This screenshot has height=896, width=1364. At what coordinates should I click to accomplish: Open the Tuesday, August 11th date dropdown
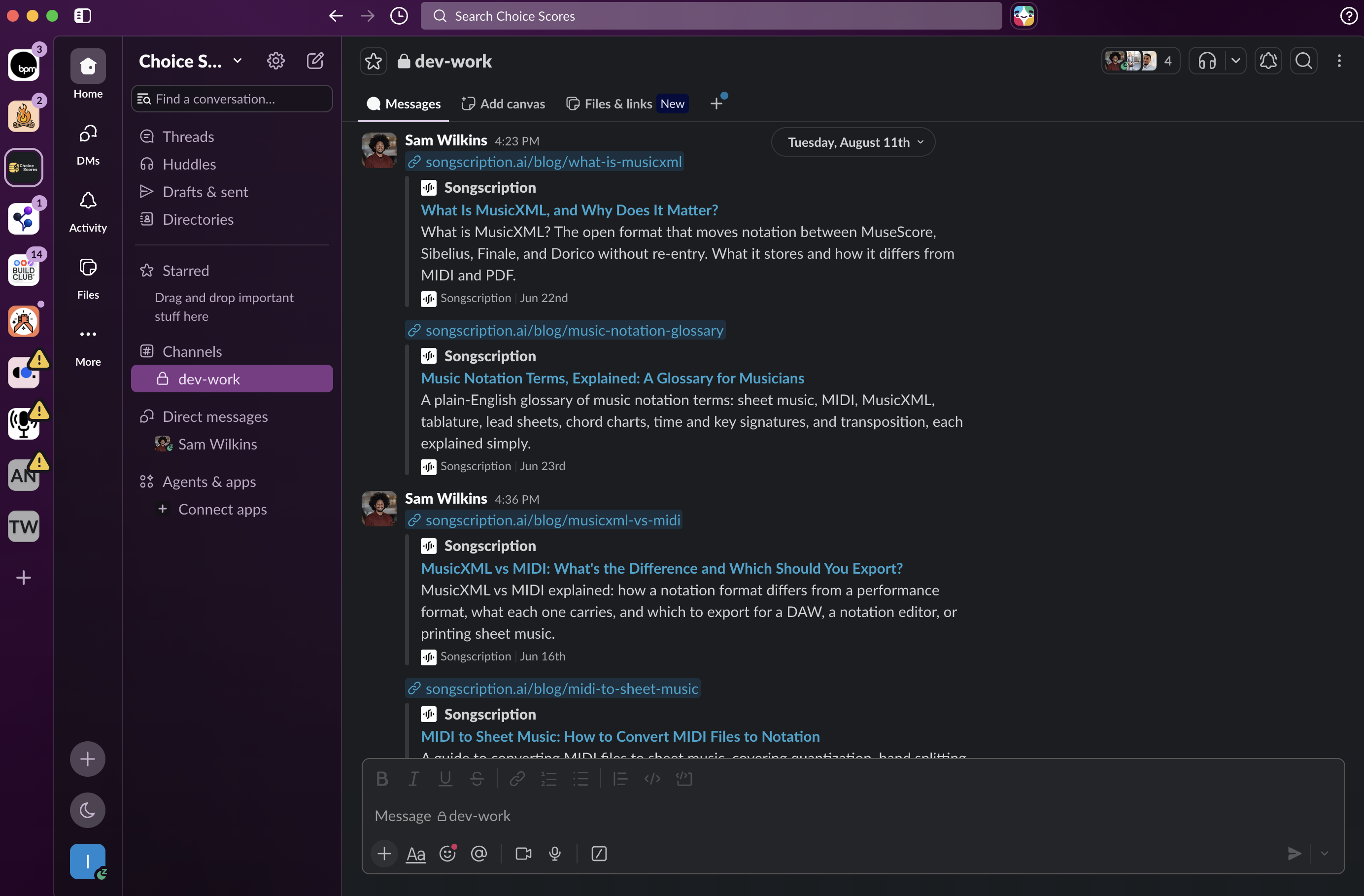click(853, 142)
